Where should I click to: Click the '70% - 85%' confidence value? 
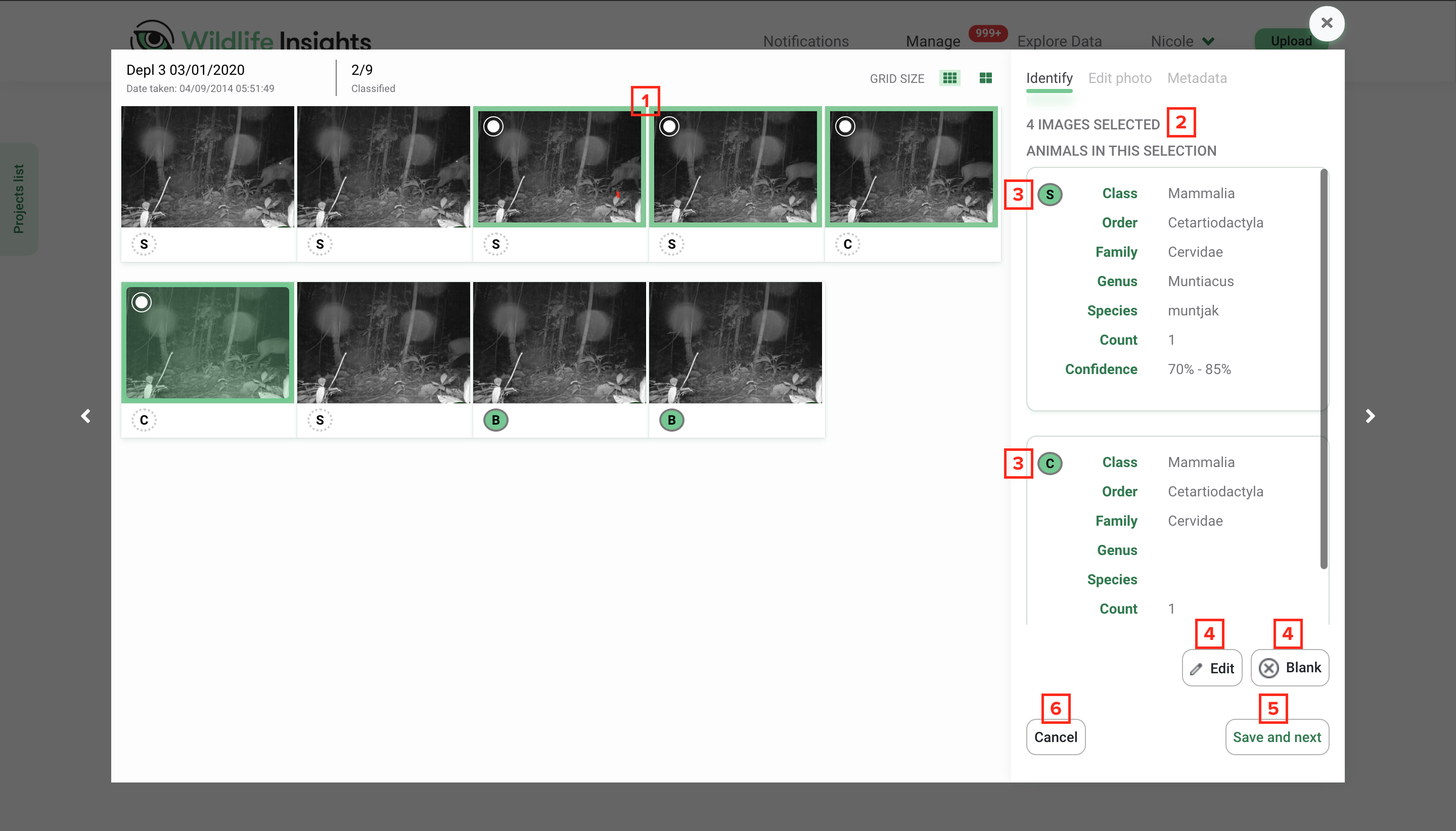coord(1199,370)
